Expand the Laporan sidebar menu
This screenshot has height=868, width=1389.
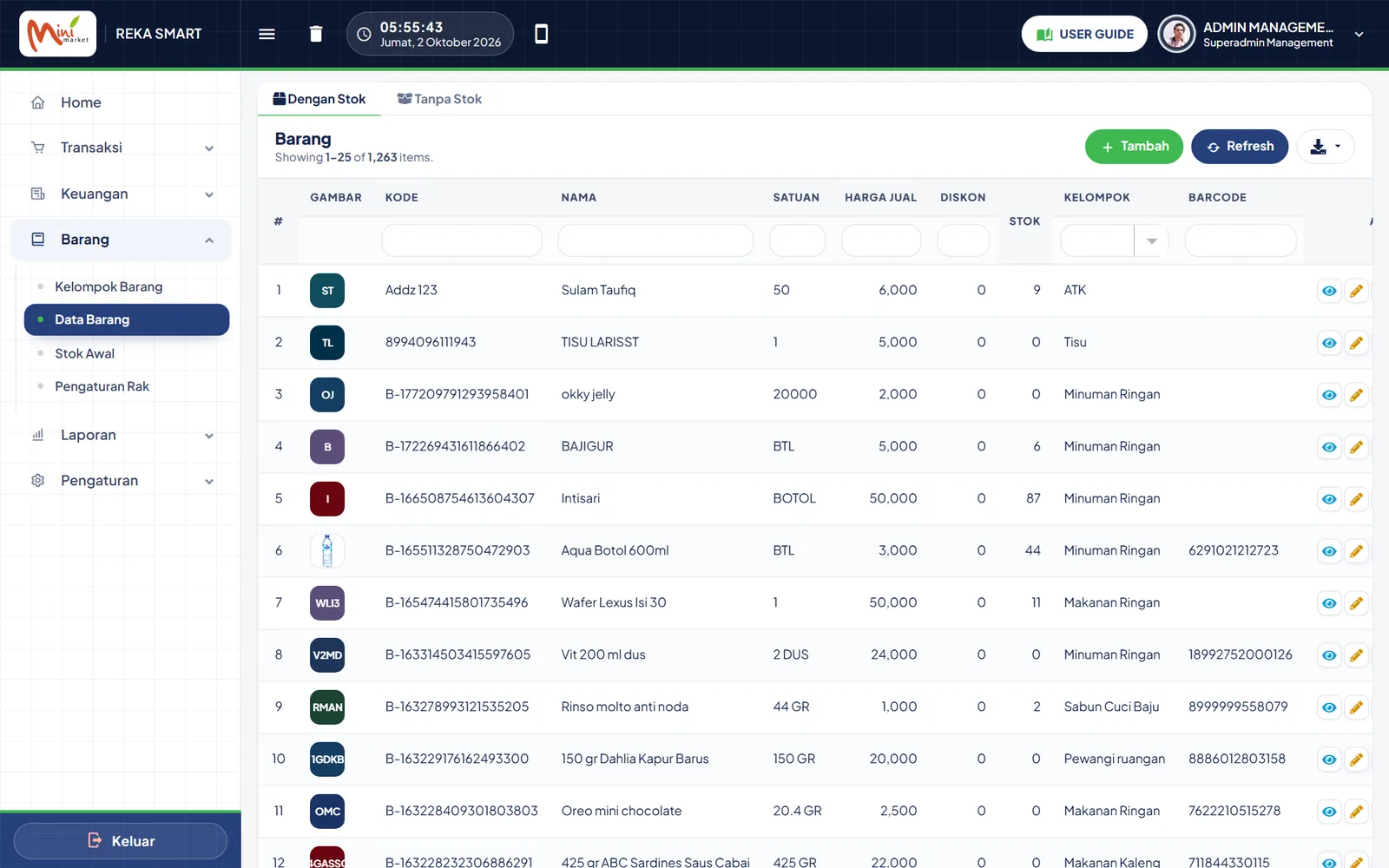pyautogui.click(x=122, y=435)
